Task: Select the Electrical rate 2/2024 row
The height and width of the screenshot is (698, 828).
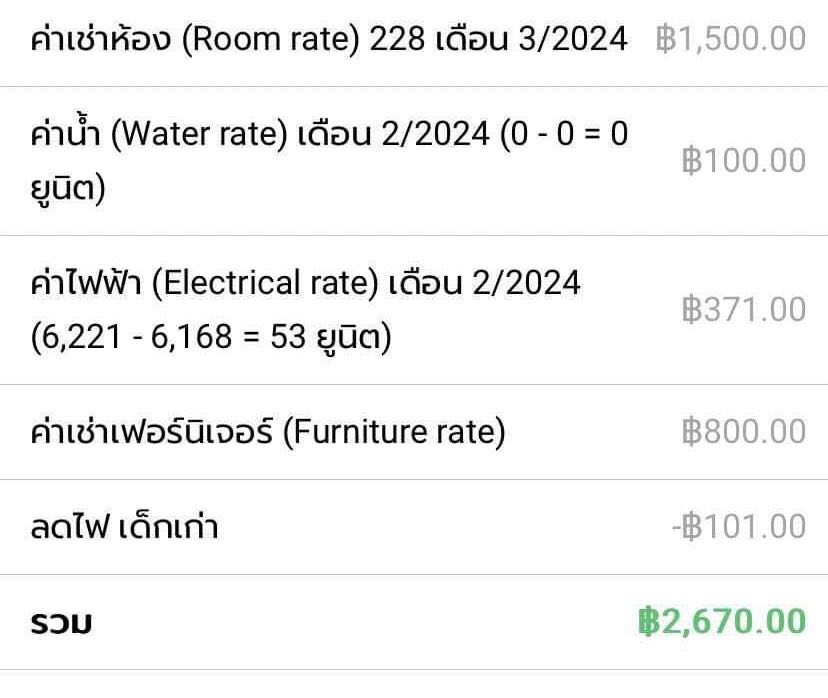Action: [414, 310]
